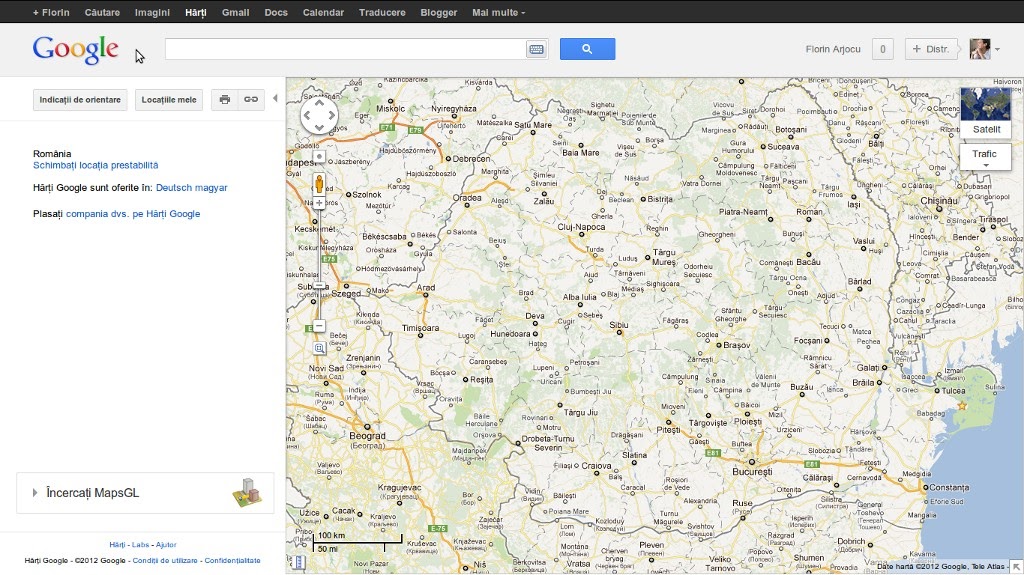
Task: Click the zoom slider handle
Action: pos(319,286)
